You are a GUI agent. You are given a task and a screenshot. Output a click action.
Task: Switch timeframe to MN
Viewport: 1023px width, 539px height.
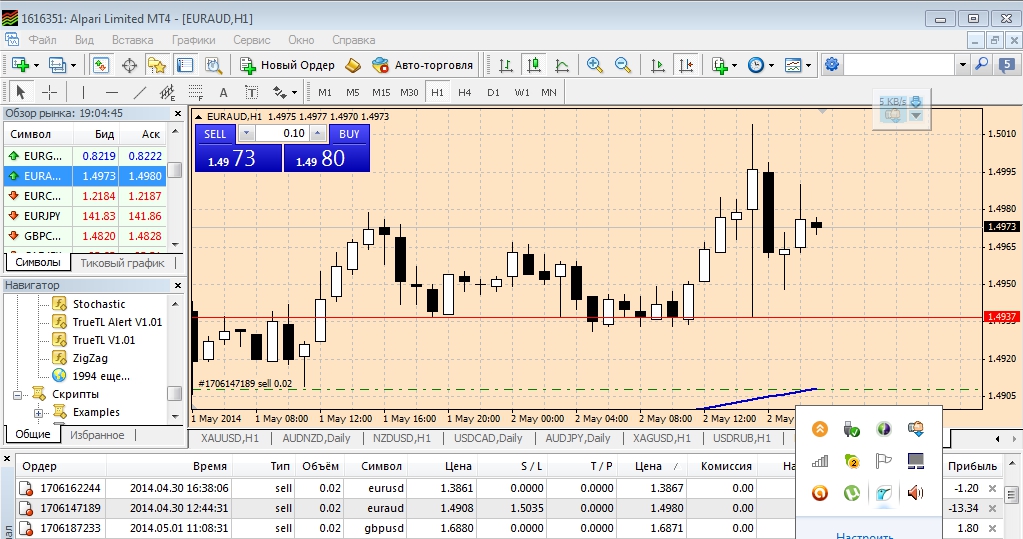549,93
